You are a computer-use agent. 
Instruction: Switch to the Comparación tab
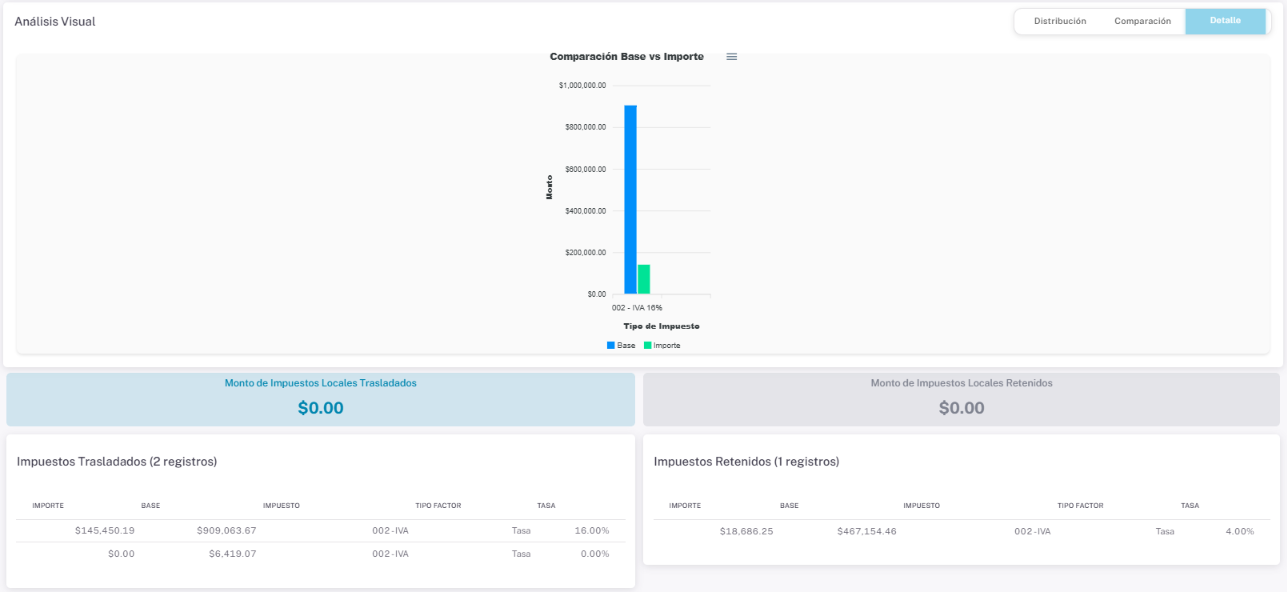1142,21
